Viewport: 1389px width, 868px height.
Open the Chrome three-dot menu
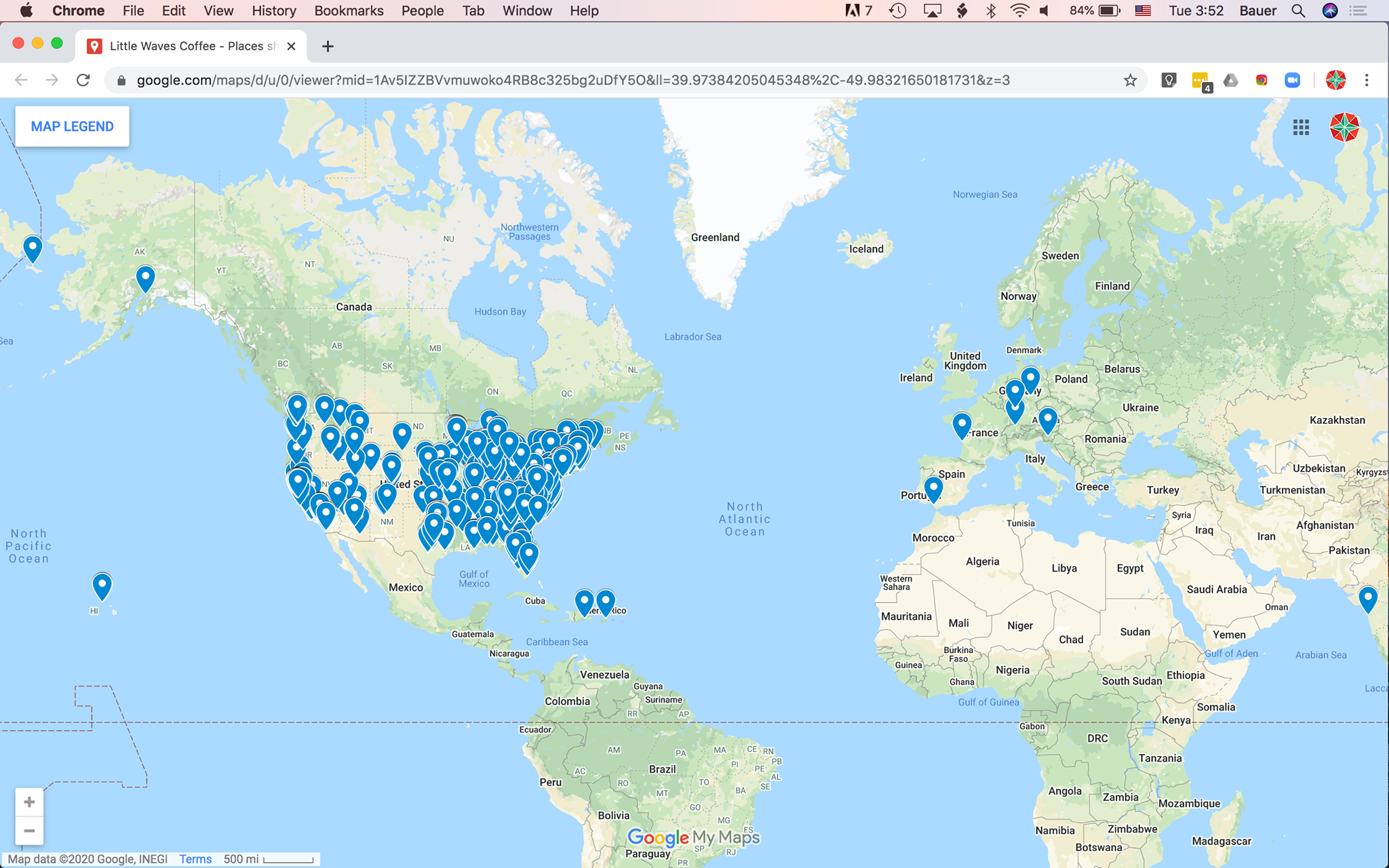[1367, 80]
